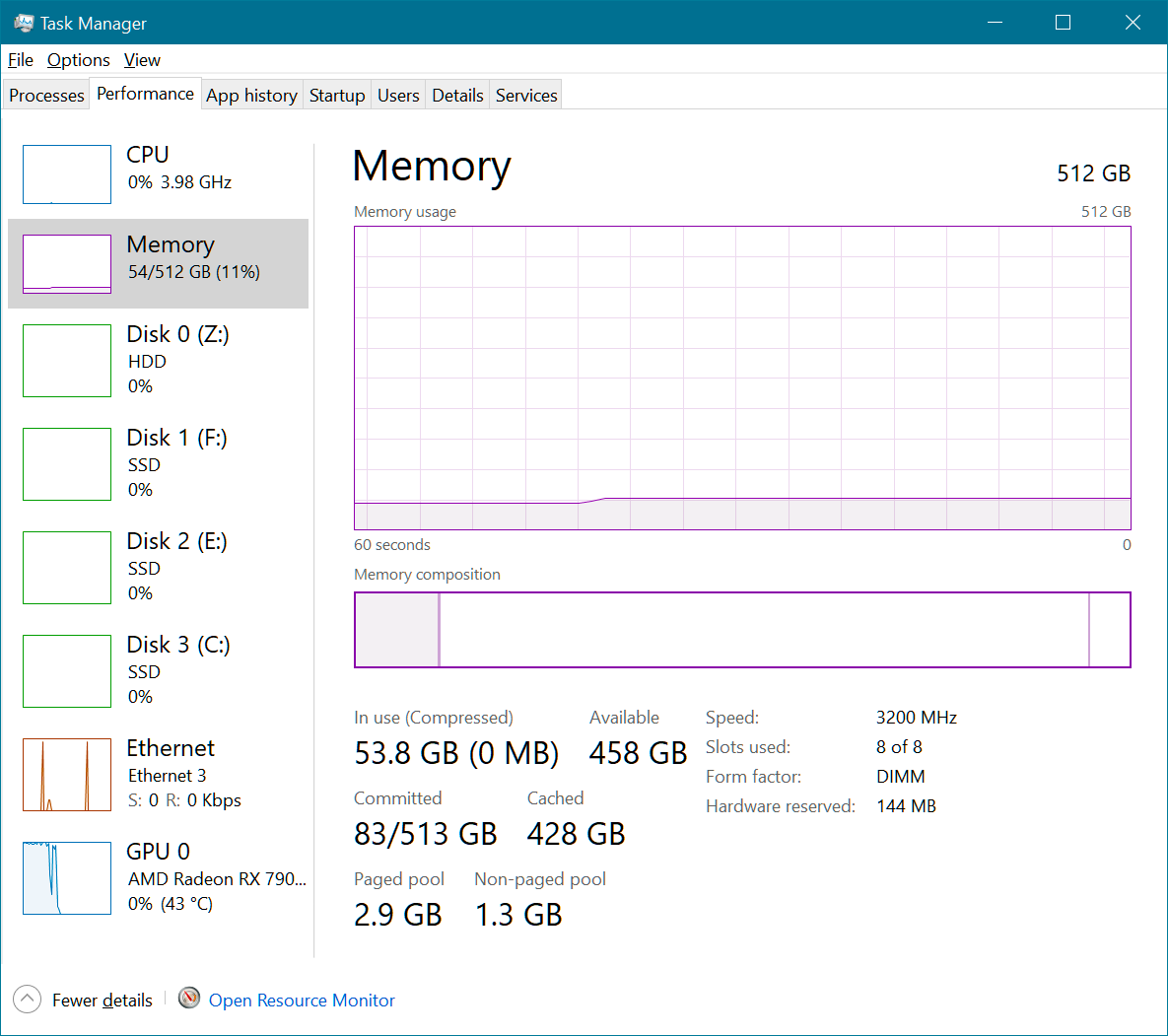Switch to the Services tab
The image size is (1168, 1036).
click(525, 94)
